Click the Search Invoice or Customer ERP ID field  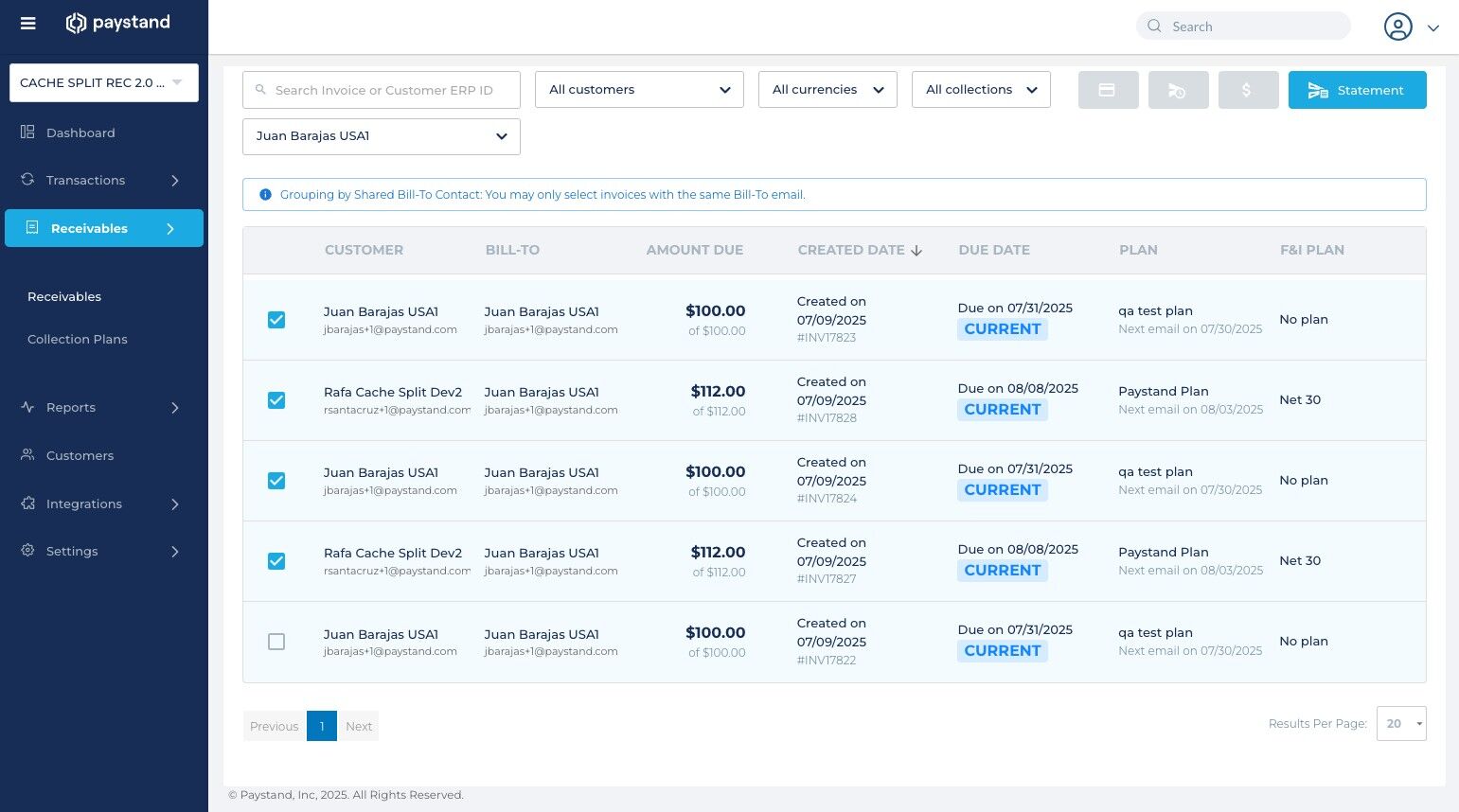click(381, 89)
